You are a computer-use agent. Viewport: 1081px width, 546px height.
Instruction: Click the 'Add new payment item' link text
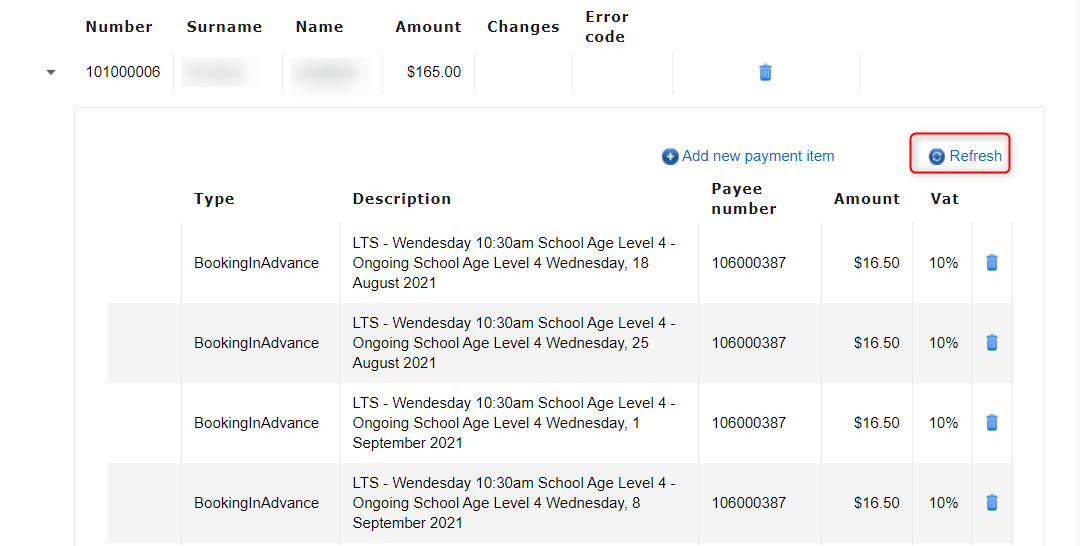click(757, 156)
